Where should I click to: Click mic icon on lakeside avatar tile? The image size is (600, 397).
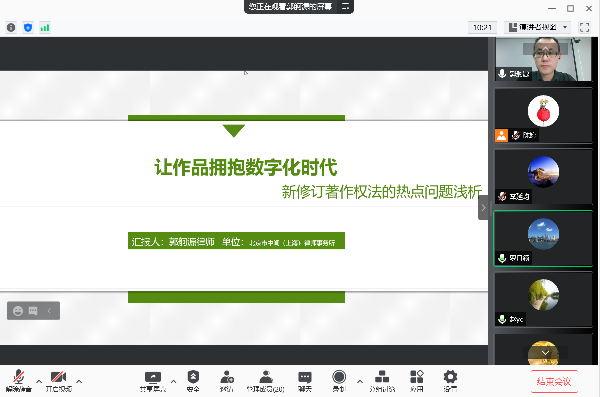(502, 319)
